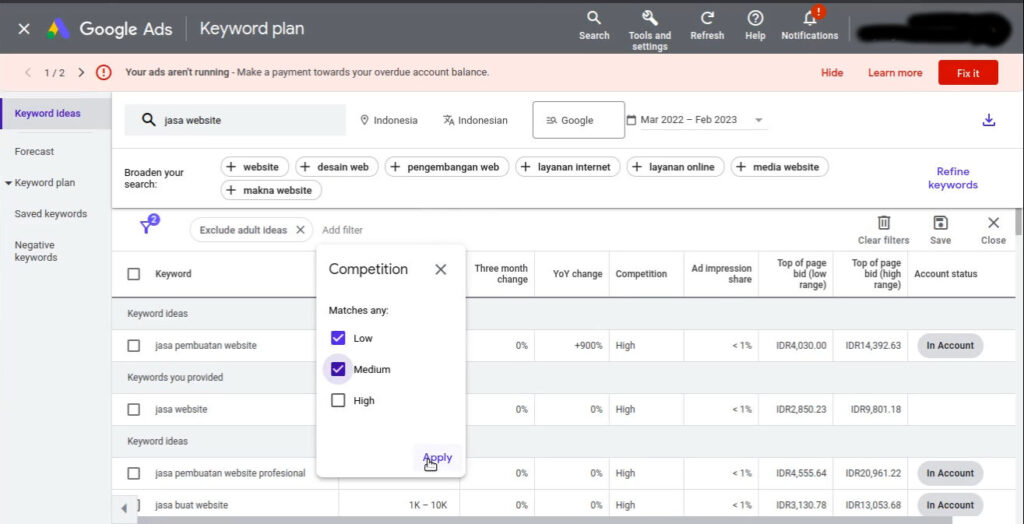Viewport: 1024px width, 524px height.
Task: Open the date range dropdown Mar 2022 – Feb 2023
Action: click(x=696, y=120)
